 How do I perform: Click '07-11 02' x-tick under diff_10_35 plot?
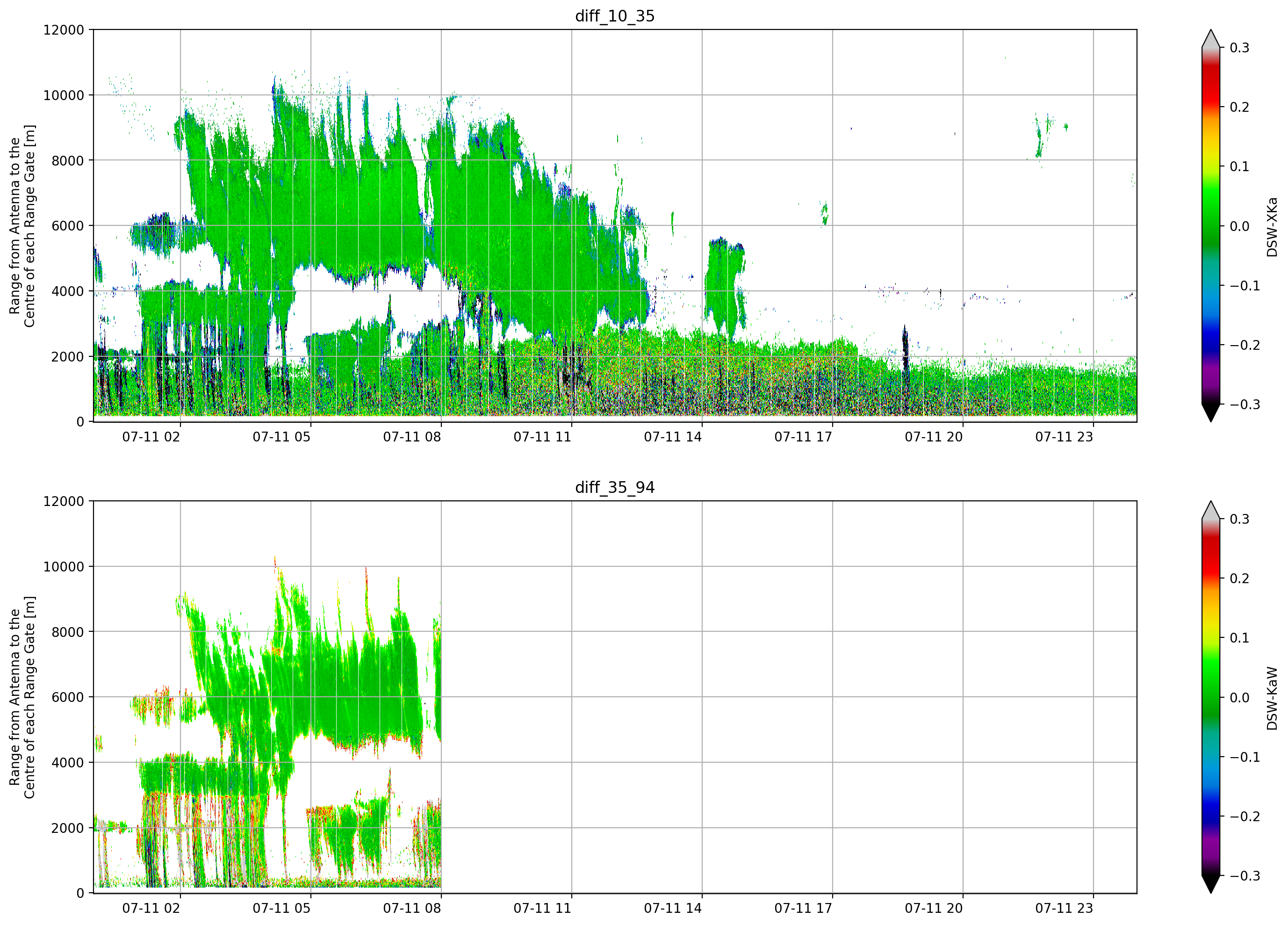click(x=151, y=437)
